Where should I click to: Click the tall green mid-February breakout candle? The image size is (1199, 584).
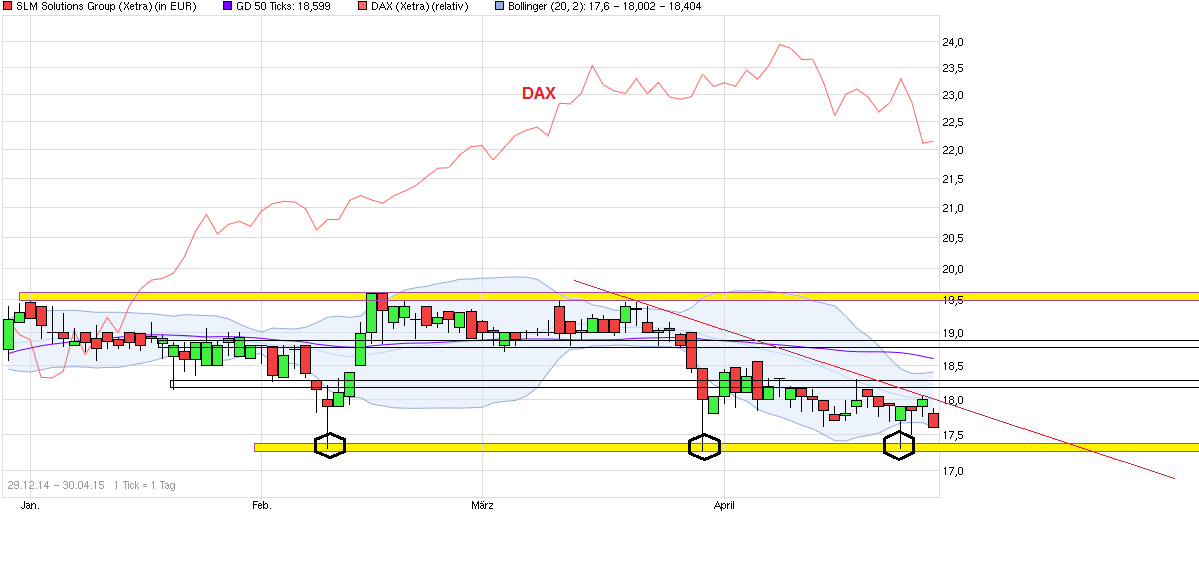(372, 313)
